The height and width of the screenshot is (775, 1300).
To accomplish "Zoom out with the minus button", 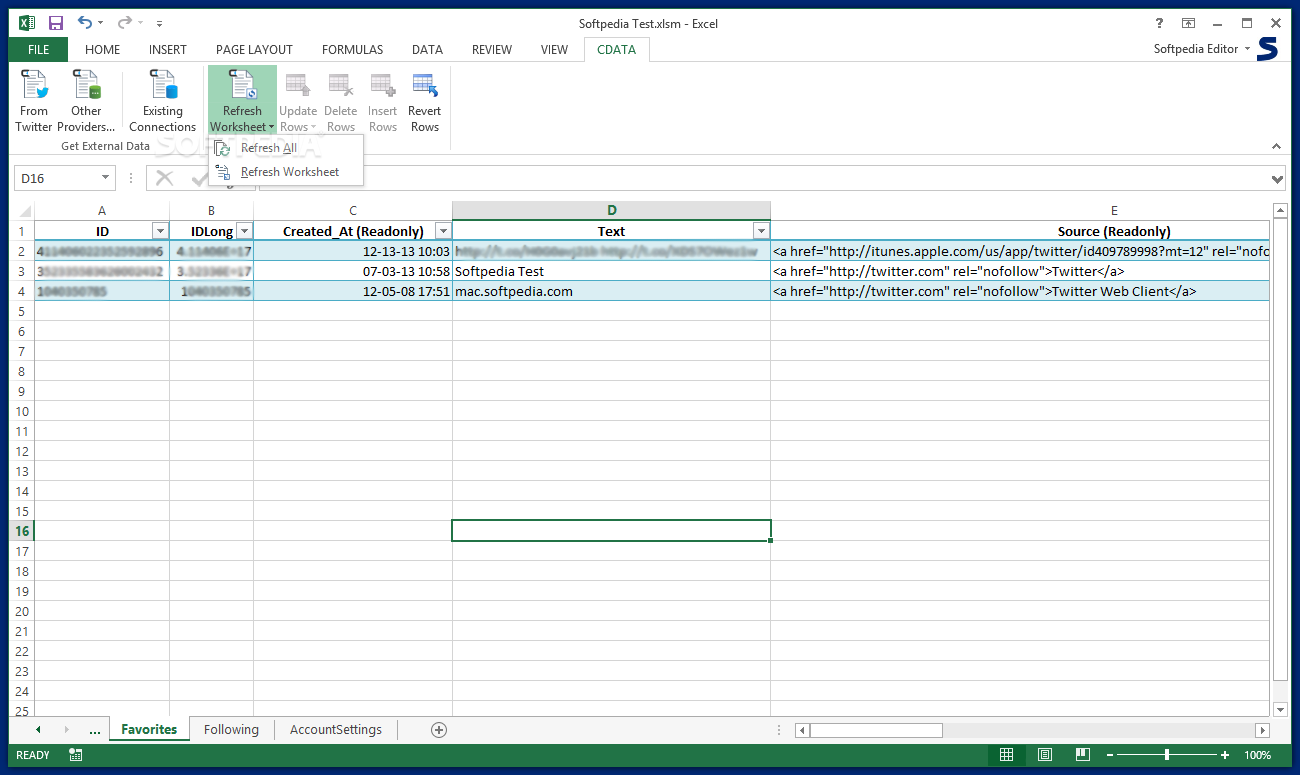I will (x=1109, y=755).
